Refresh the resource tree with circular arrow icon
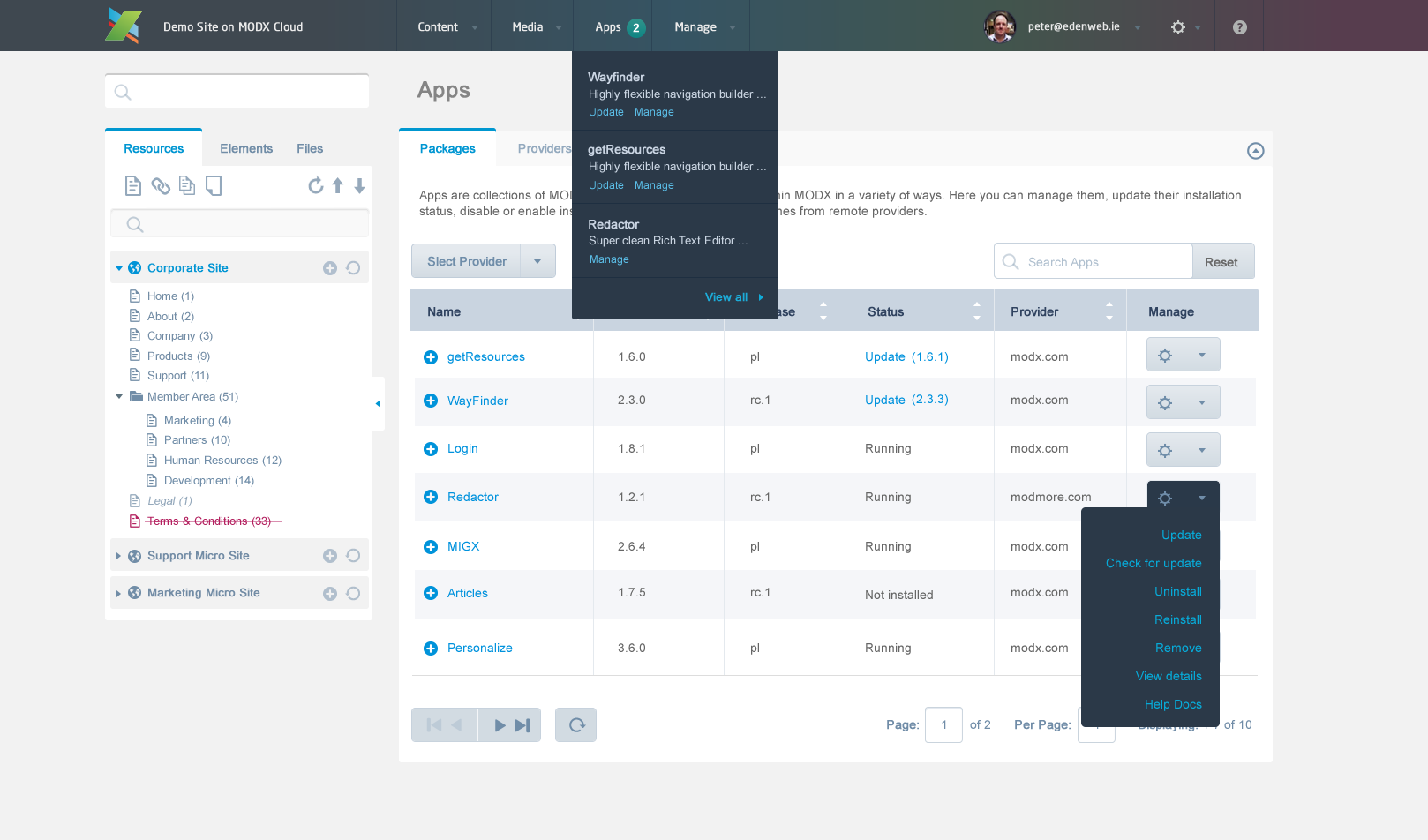This screenshot has height=840, width=1428. coord(315,185)
